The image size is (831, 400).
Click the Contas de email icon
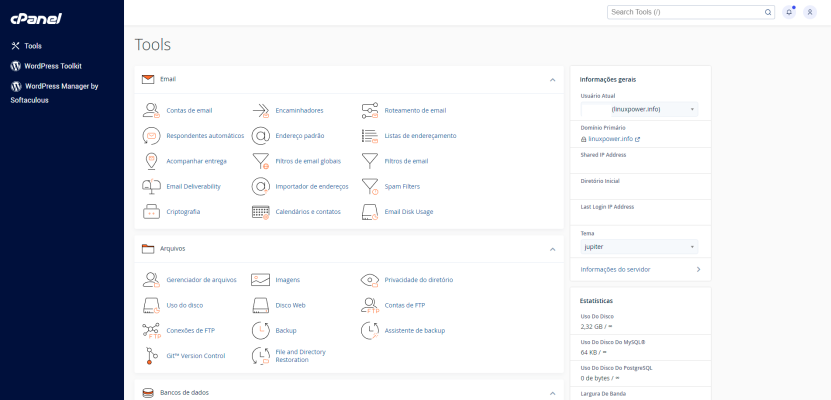151,110
